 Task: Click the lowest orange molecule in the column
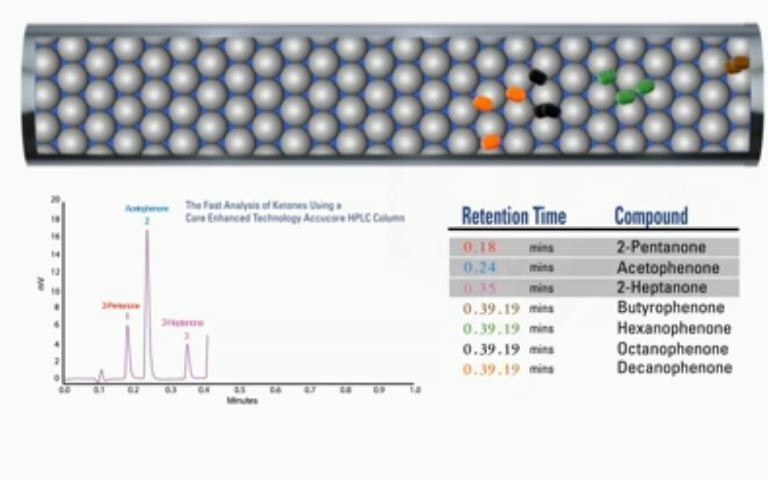[490, 142]
